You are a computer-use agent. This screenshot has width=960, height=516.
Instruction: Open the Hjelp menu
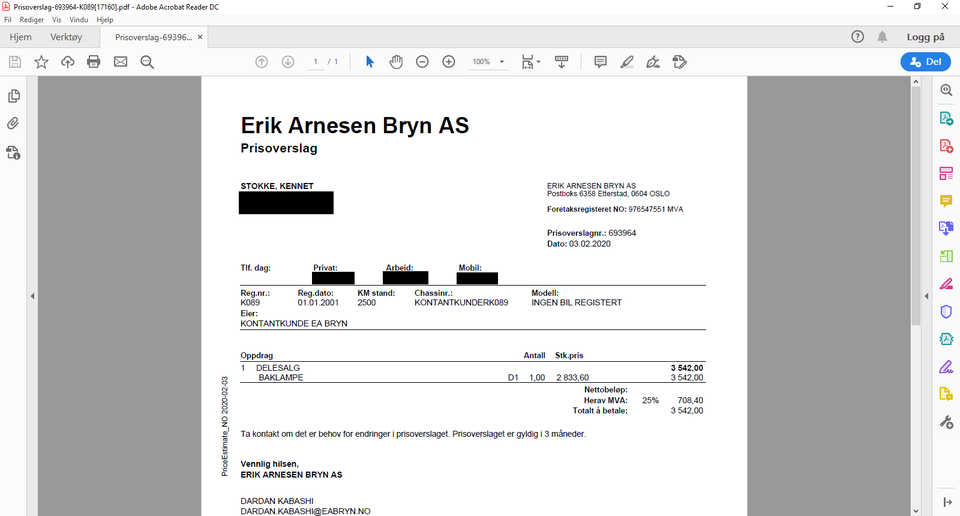[105, 20]
